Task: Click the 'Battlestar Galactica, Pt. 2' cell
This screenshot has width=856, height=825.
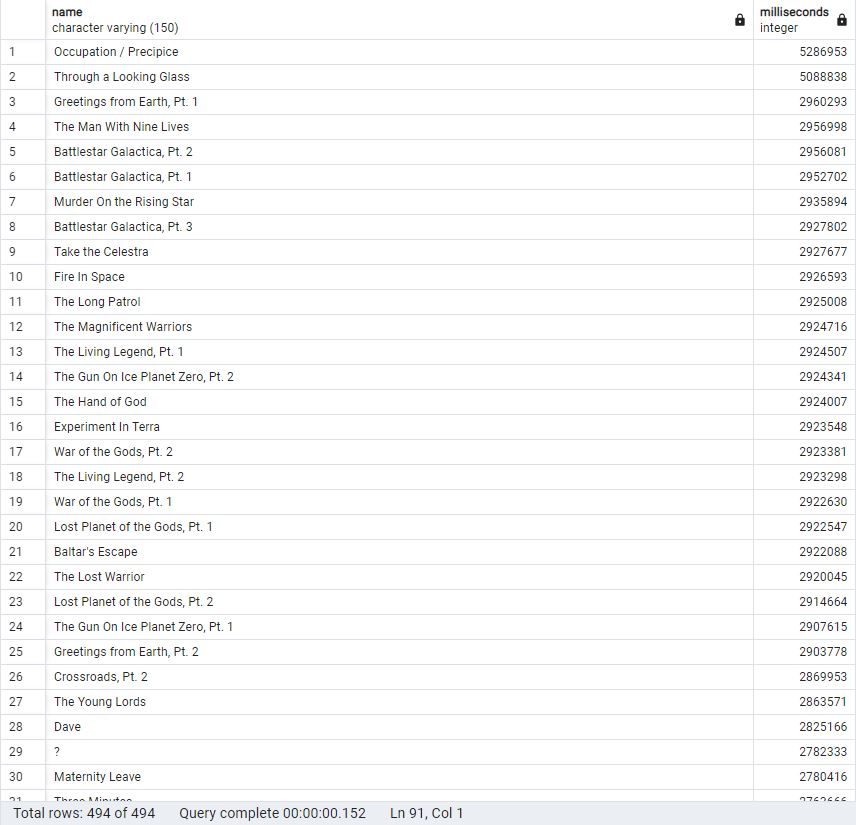Action: click(400, 152)
